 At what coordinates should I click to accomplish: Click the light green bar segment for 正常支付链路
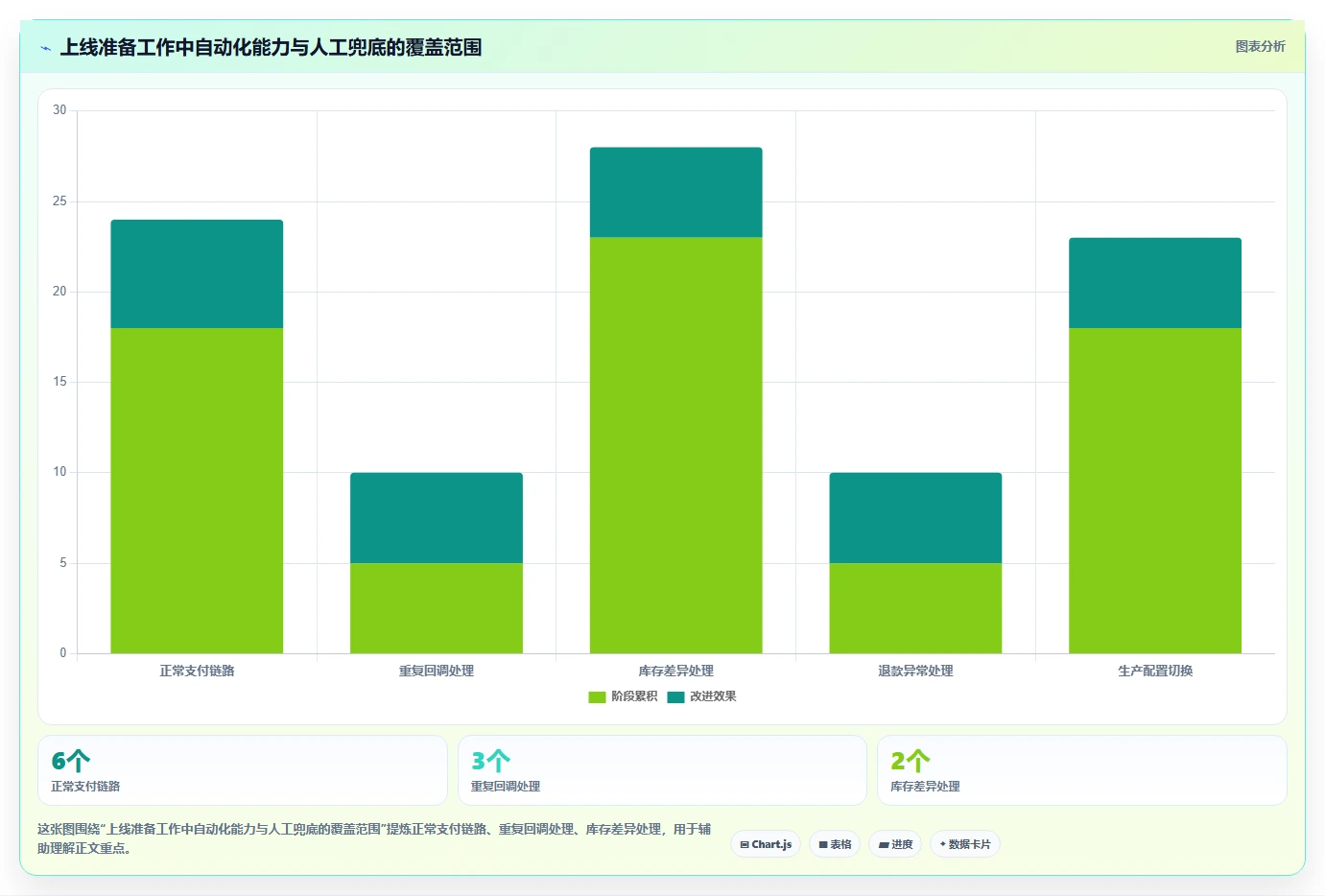pos(197,491)
